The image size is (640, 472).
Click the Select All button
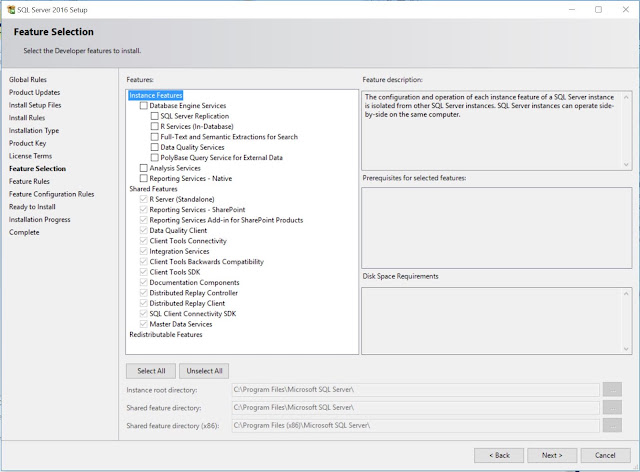151,371
